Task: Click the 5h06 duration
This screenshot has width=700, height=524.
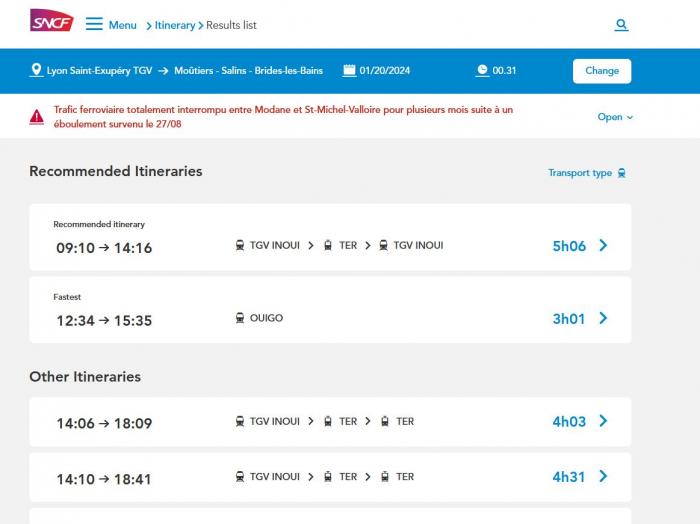Action: coord(569,246)
